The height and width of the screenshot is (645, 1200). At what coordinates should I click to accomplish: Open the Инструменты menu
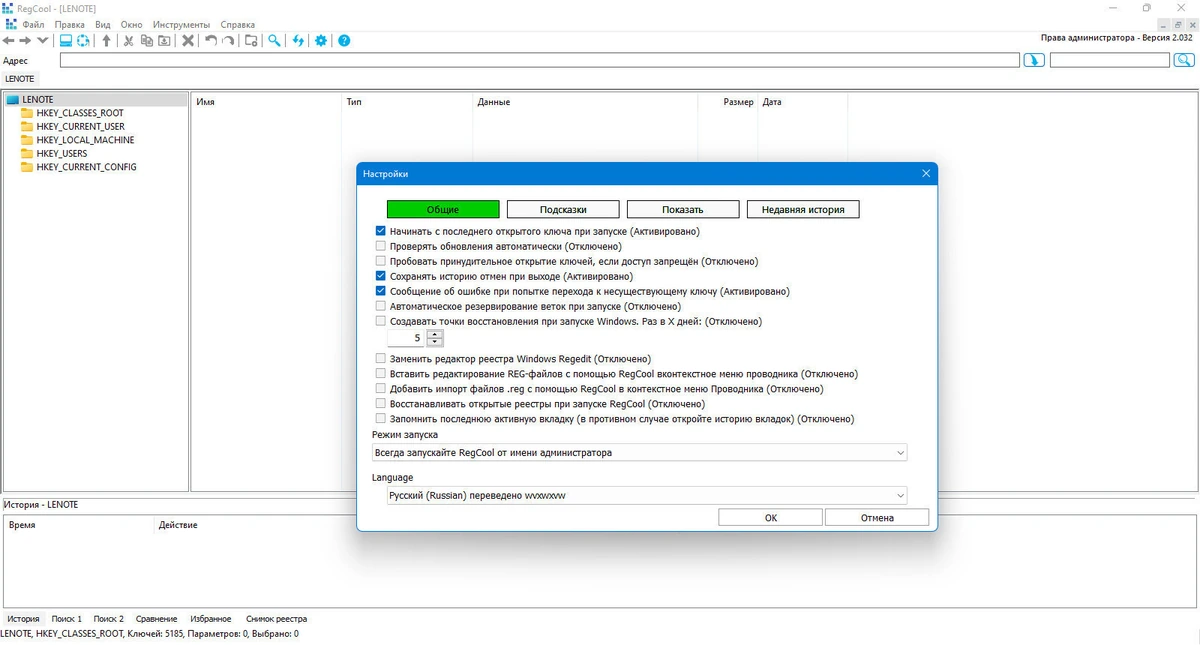coord(181,24)
